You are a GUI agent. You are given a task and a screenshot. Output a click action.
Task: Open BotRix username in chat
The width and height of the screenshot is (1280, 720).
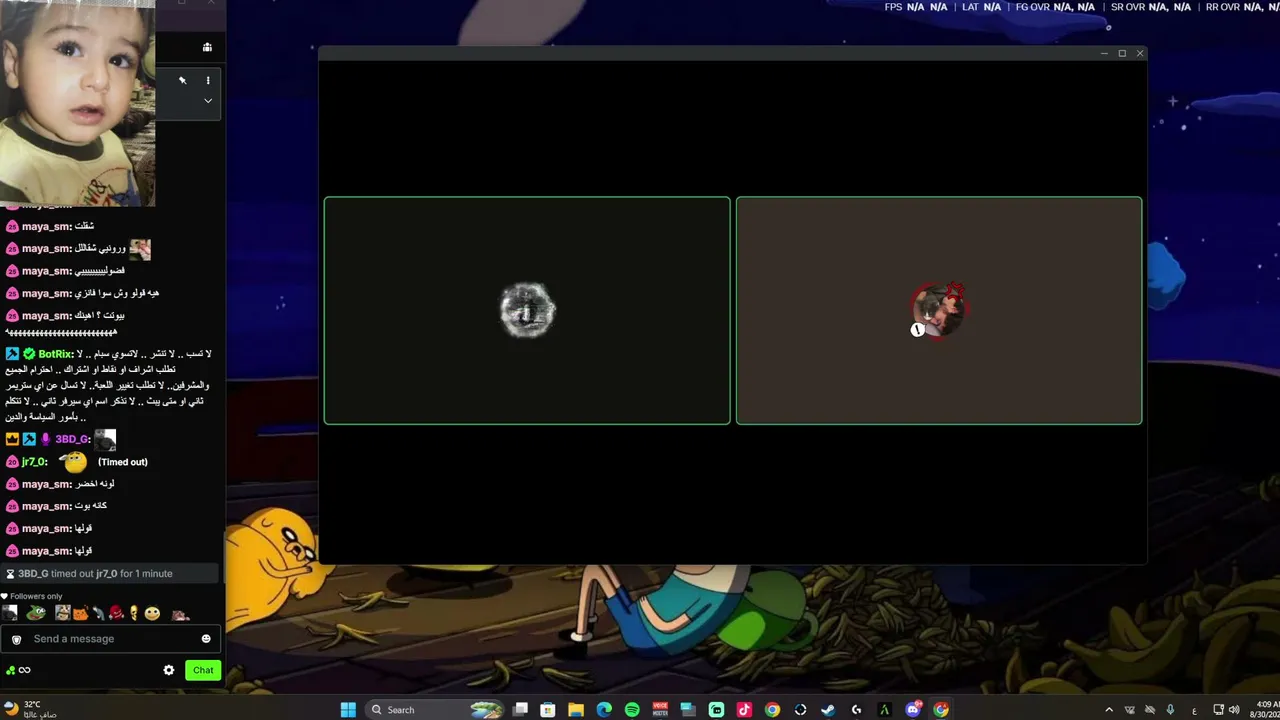(x=55, y=354)
